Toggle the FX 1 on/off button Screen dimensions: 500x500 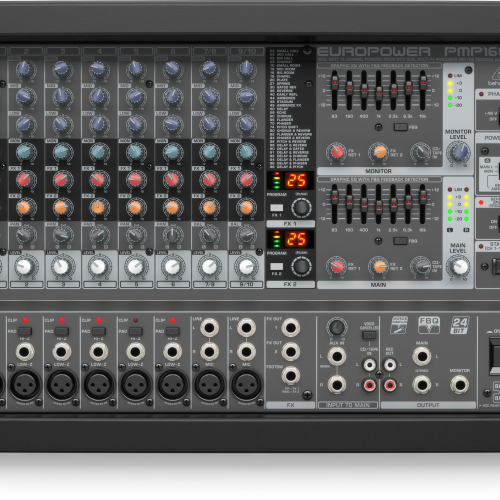tap(276, 208)
